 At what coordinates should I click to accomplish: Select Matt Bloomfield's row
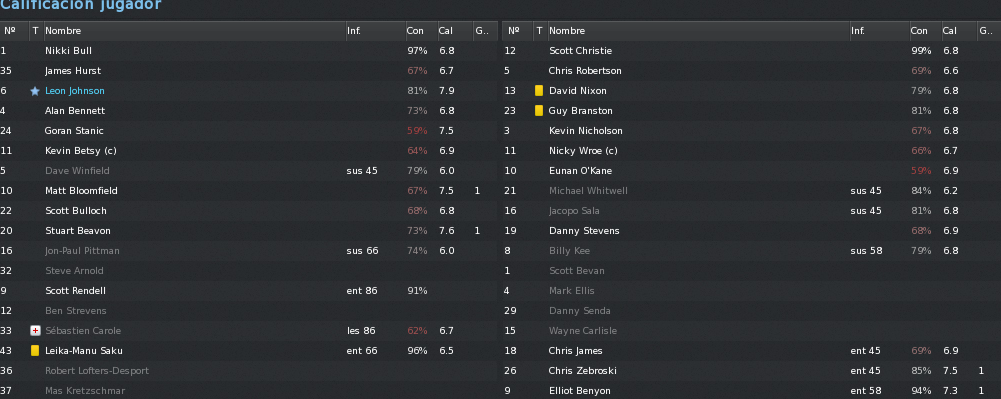click(248, 190)
